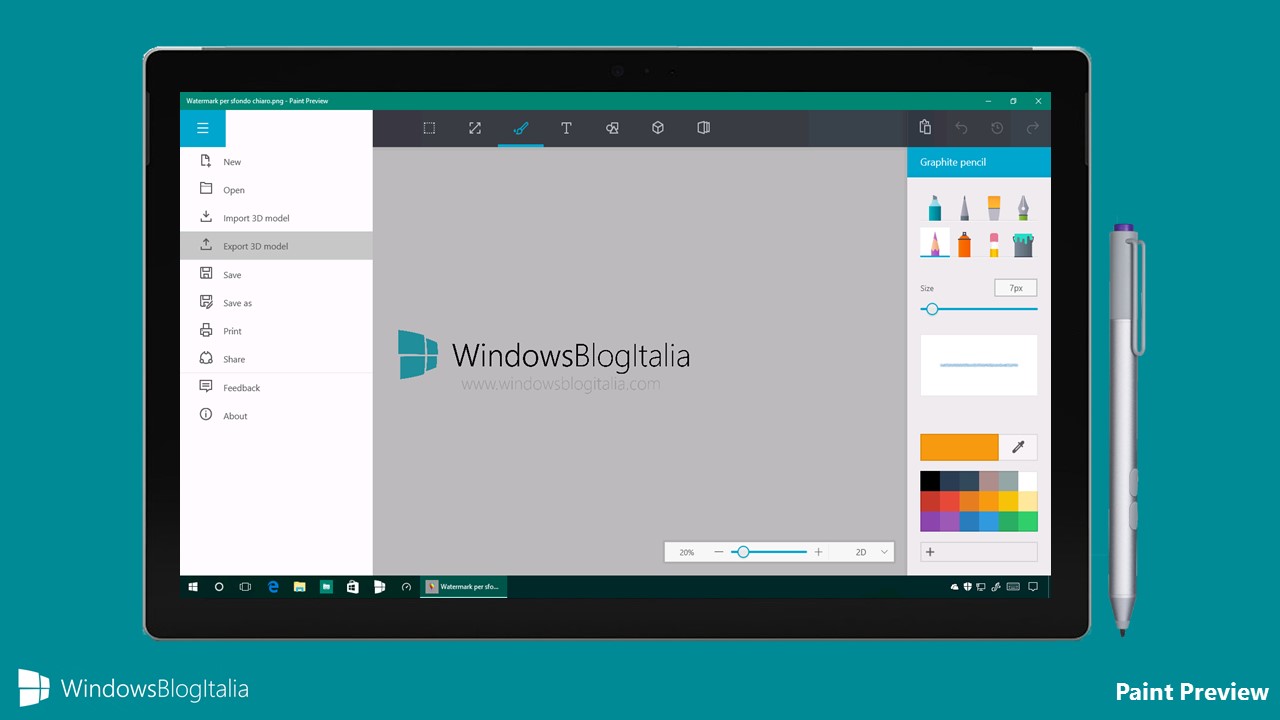Open the Windows Start menu
The width and height of the screenshot is (1280, 720).
193,587
